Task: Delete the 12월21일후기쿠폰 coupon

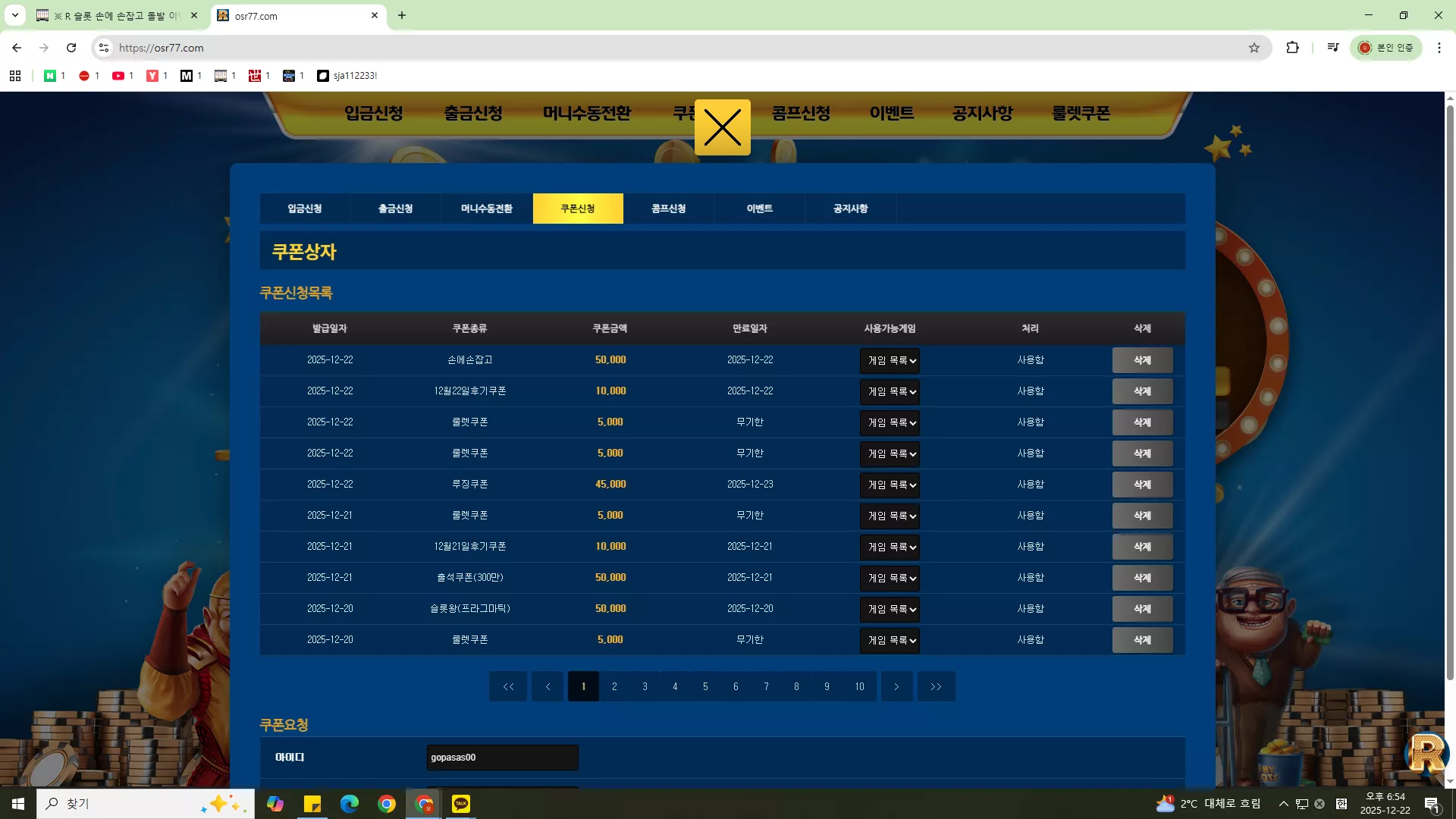Action: click(1142, 547)
